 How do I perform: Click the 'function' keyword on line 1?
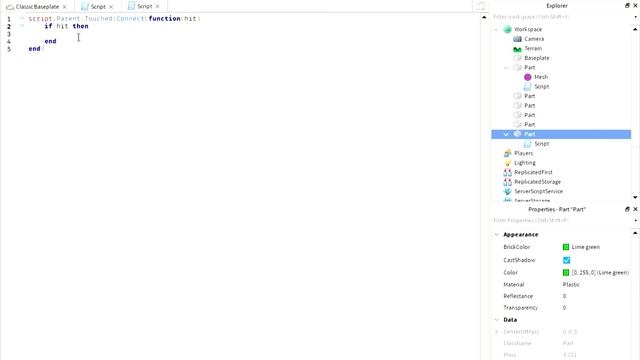pyautogui.click(x=164, y=18)
